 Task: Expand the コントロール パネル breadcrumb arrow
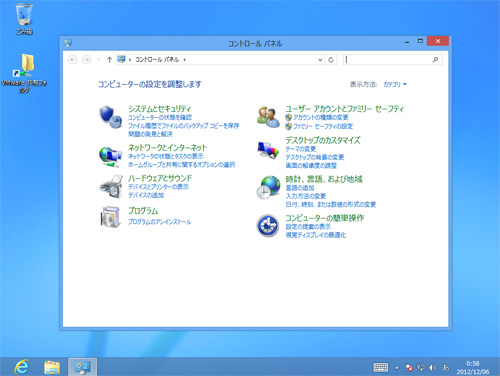click(x=184, y=60)
